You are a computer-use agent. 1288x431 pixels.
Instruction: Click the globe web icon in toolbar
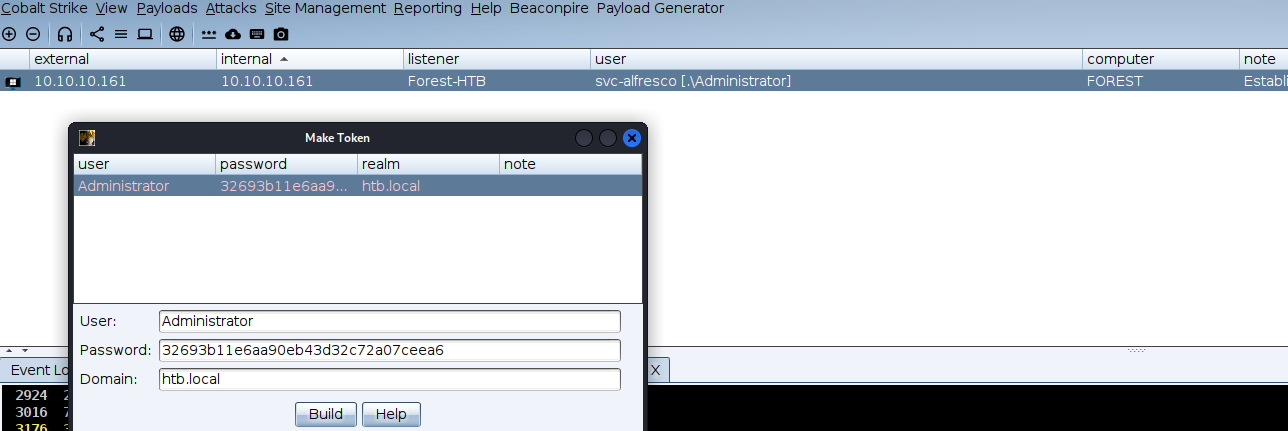(x=177, y=34)
